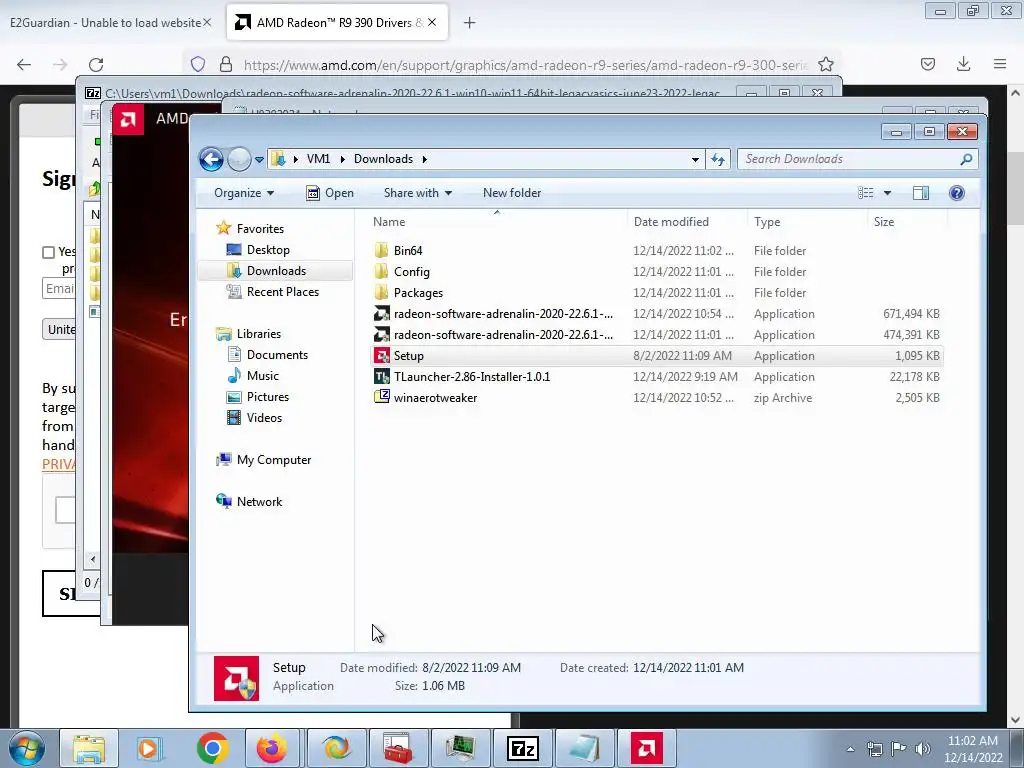Image resolution: width=1024 pixels, height=768 pixels.
Task: Click the taskbar clock
Action: pos(972,749)
